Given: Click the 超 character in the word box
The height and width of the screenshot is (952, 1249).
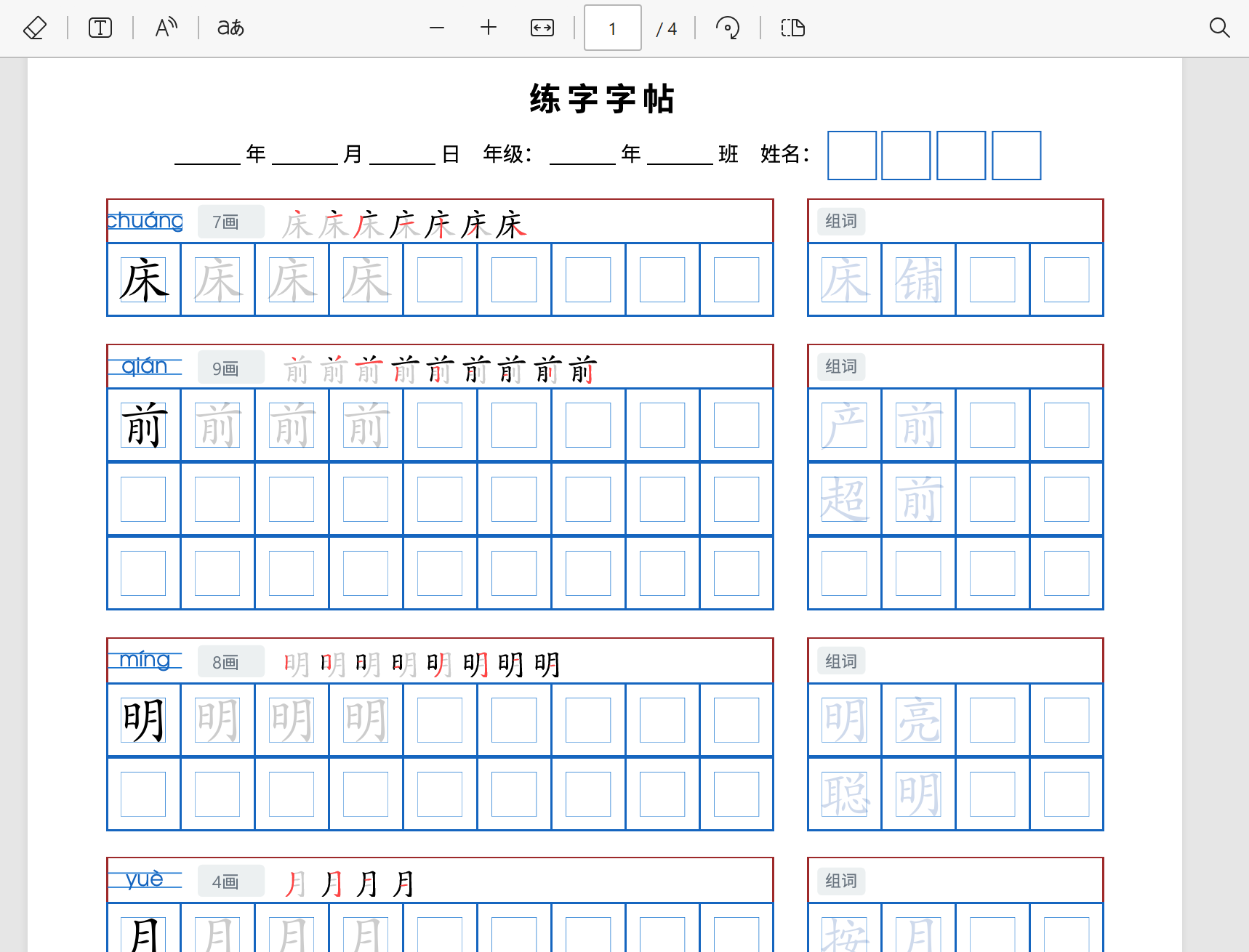Looking at the screenshot, I should (x=845, y=499).
